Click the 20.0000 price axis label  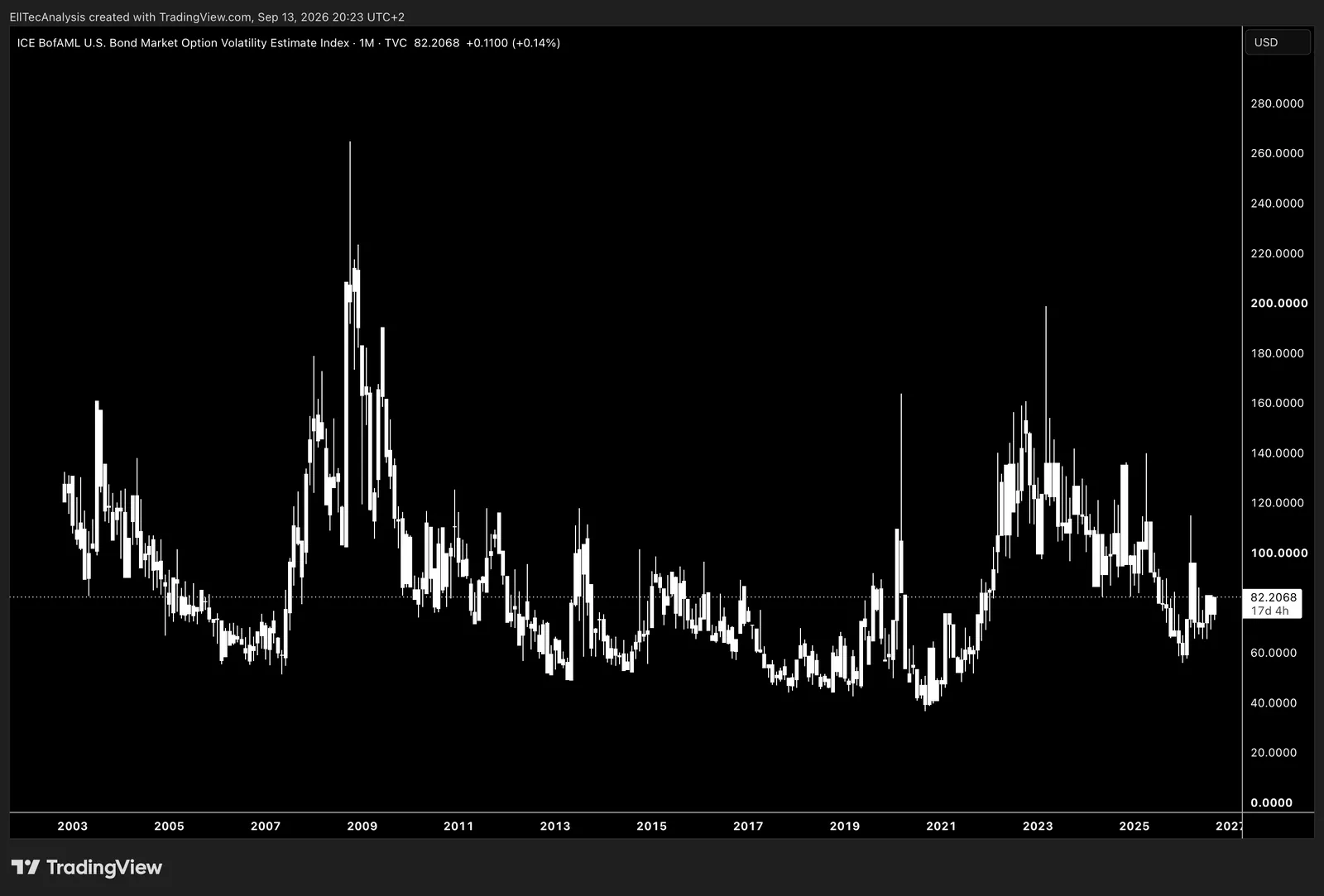pos(1274,753)
